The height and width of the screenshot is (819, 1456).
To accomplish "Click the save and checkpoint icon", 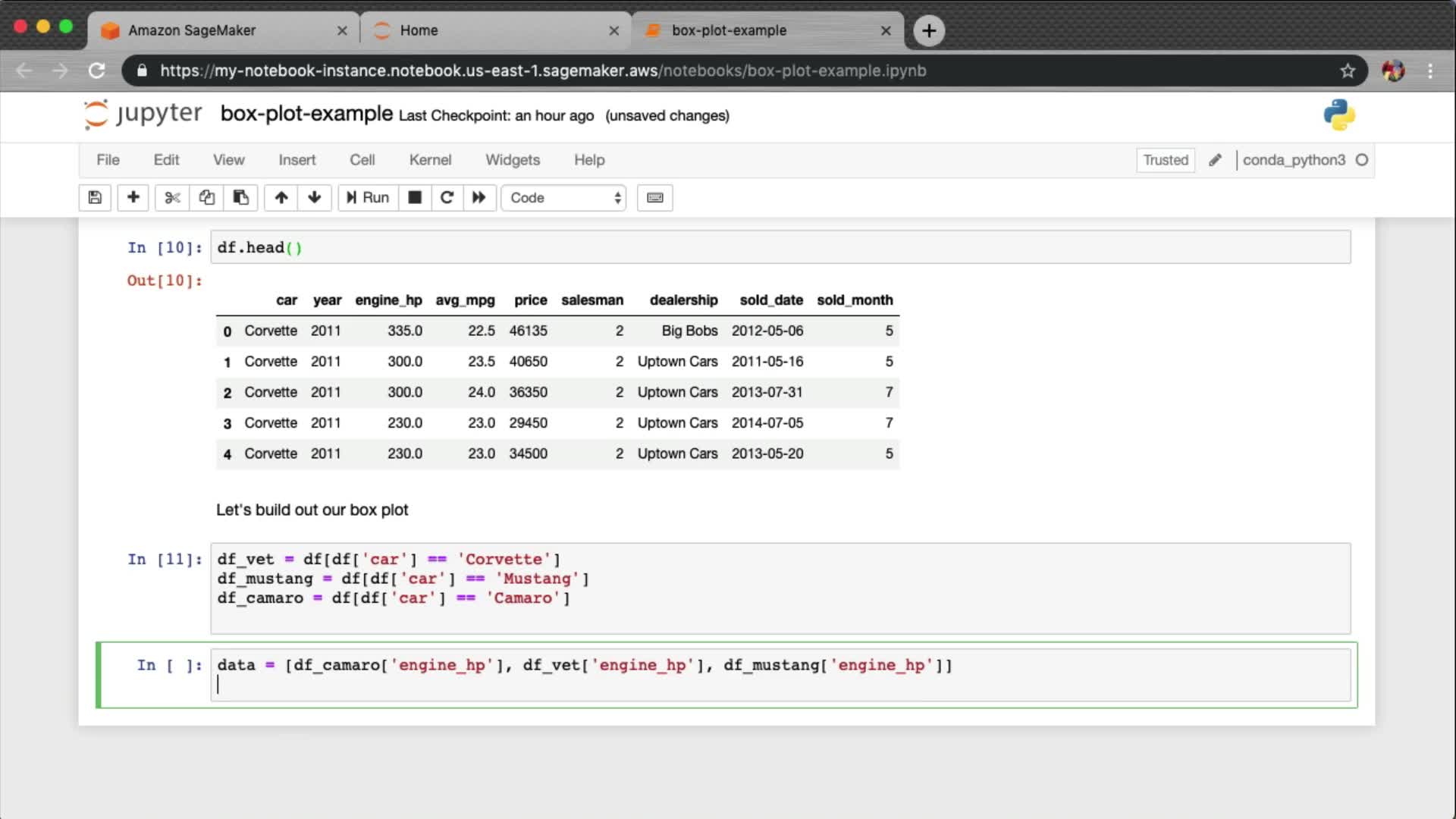I will (x=95, y=198).
